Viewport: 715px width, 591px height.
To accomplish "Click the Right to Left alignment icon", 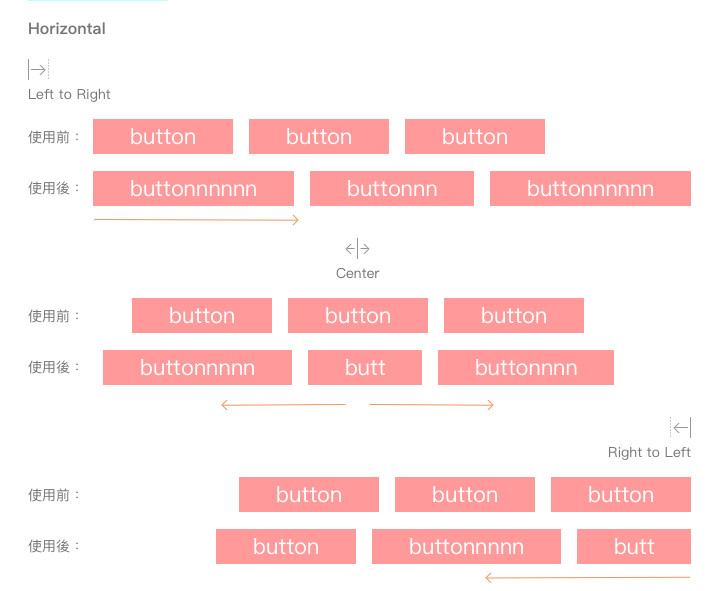I will click(681, 428).
